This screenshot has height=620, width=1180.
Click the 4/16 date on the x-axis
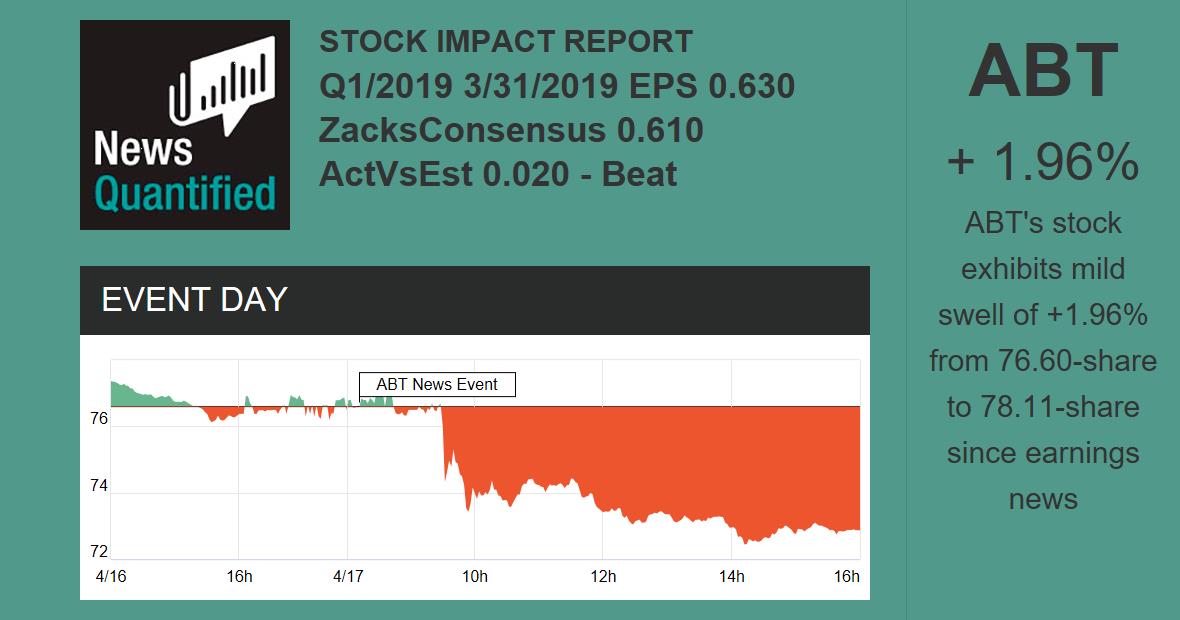pyautogui.click(x=111, y=577)
